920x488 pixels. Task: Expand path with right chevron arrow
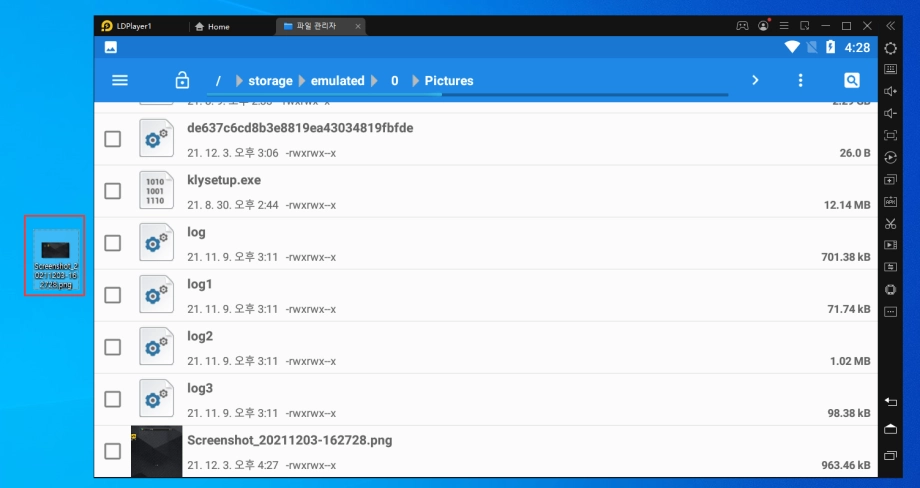(756, 80)
